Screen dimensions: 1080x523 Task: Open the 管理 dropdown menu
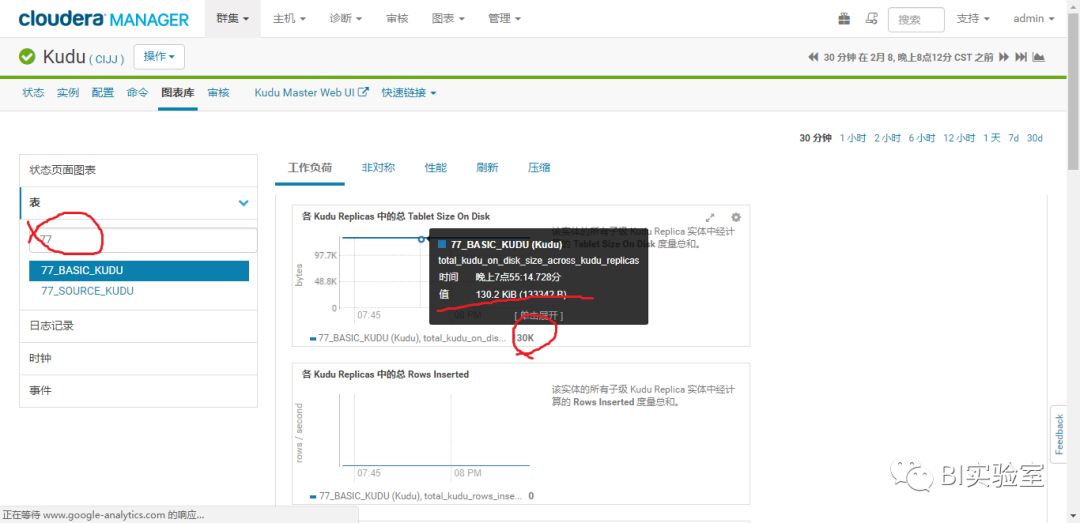tap(504, 19)
